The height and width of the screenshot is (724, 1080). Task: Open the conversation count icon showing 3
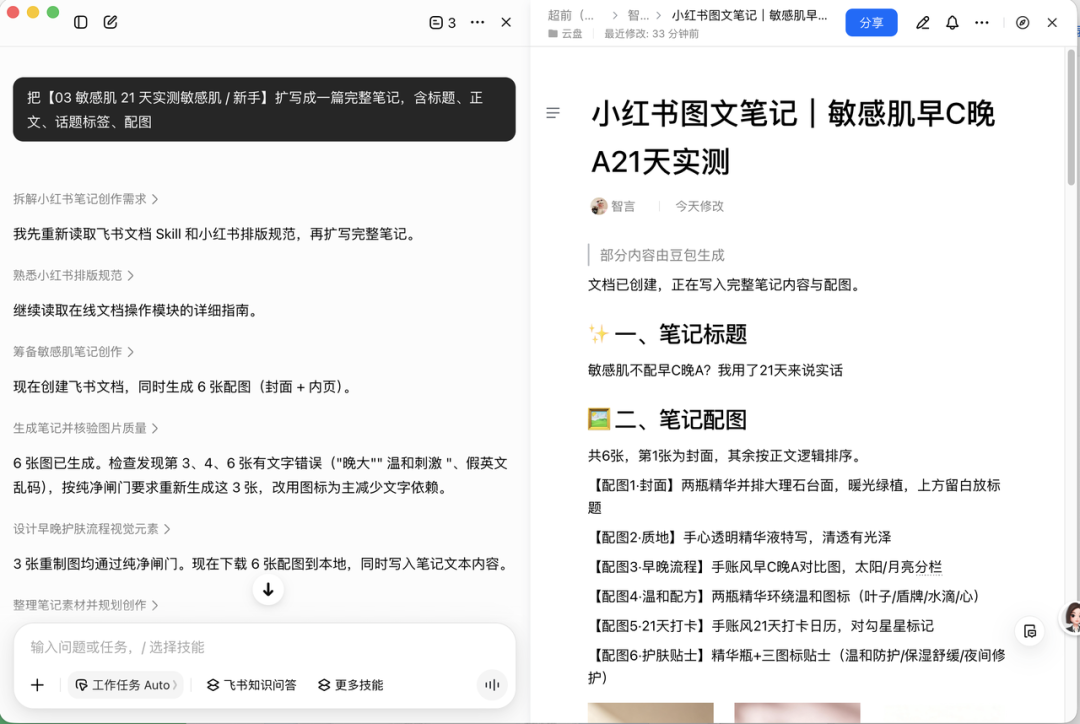pyautogui.click(x=442, y=23)
